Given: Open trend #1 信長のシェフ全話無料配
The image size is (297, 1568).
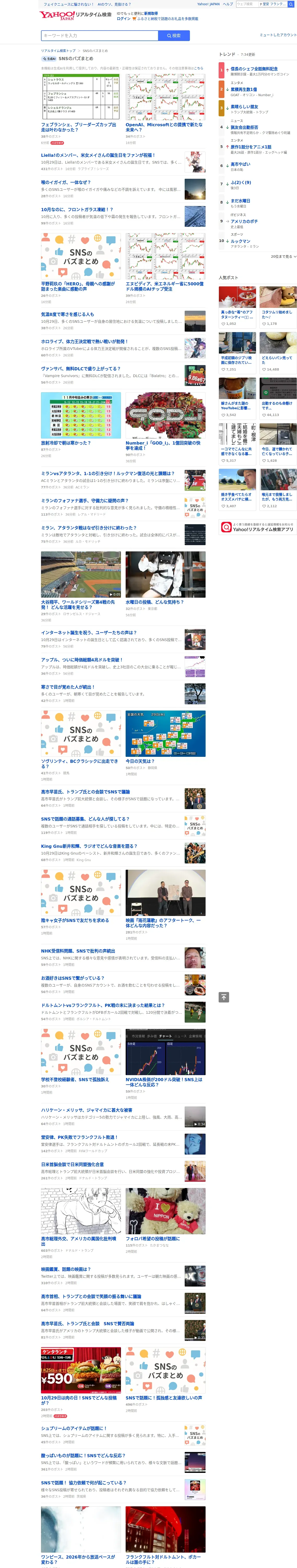Looking at the screenshot, I should tap(254, 69).
